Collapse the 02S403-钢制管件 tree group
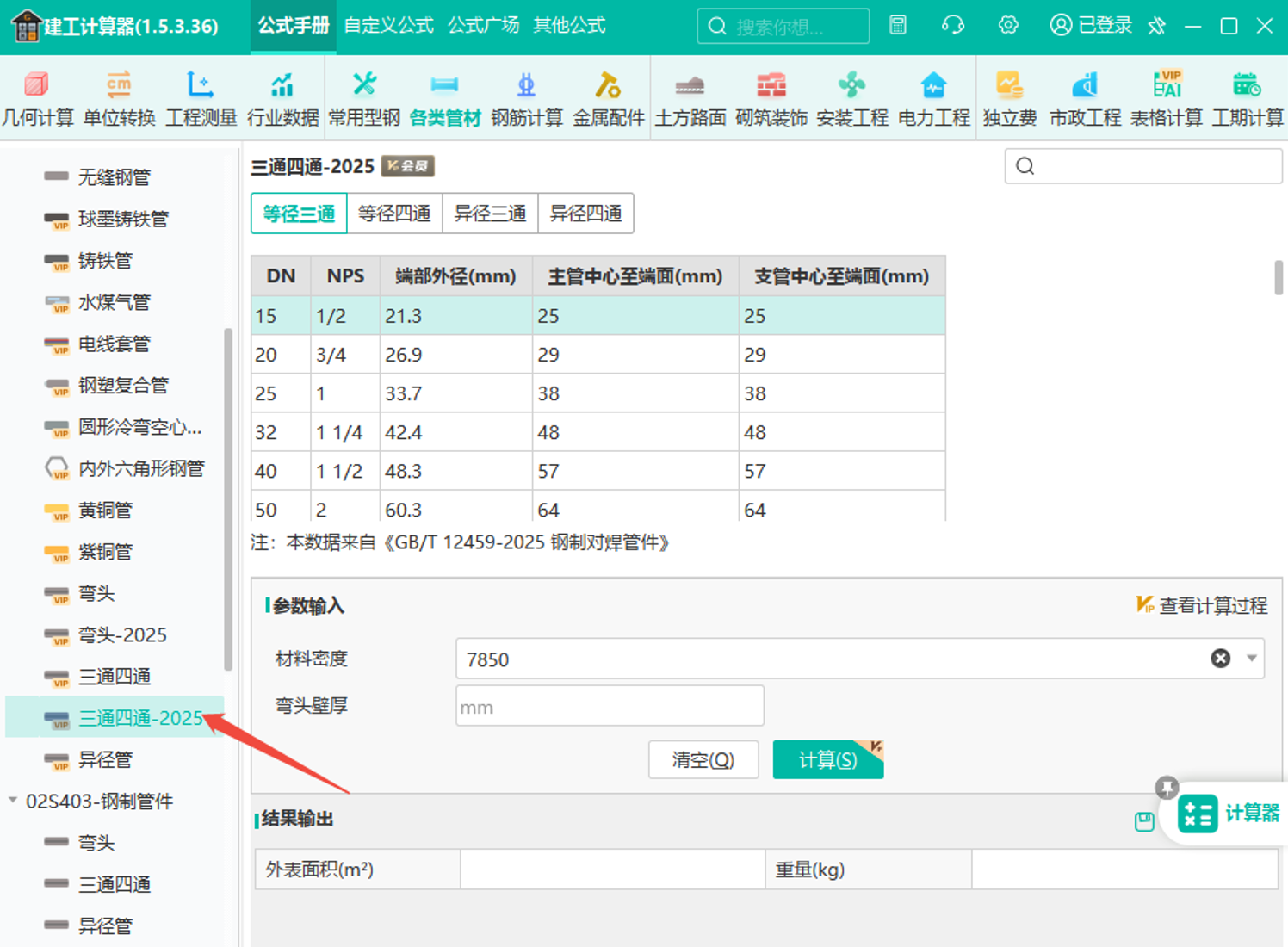 (x=13, y=801)
